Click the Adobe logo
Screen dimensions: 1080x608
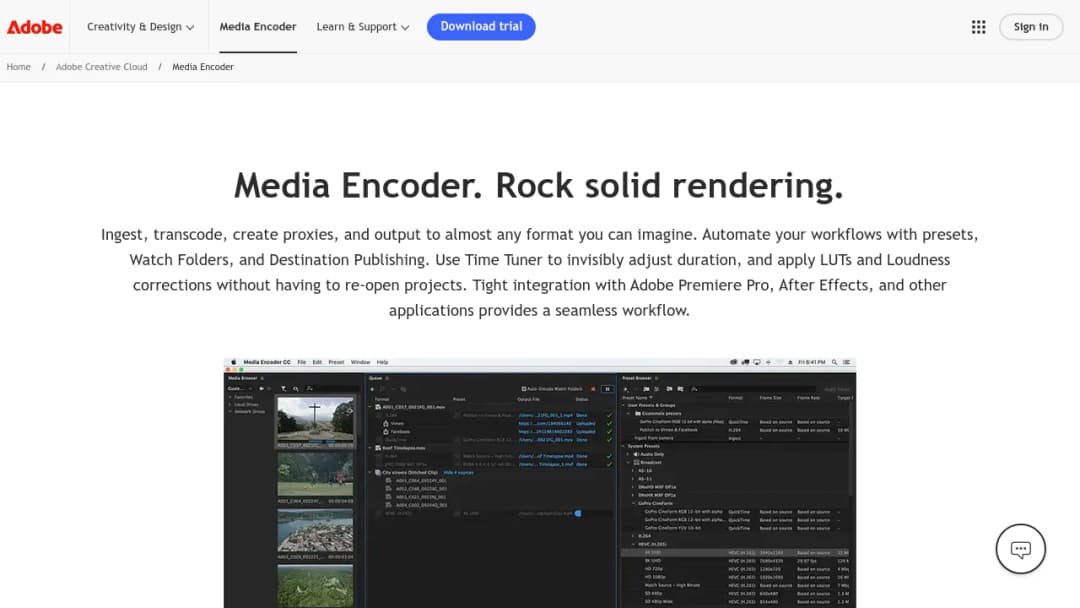34,27
